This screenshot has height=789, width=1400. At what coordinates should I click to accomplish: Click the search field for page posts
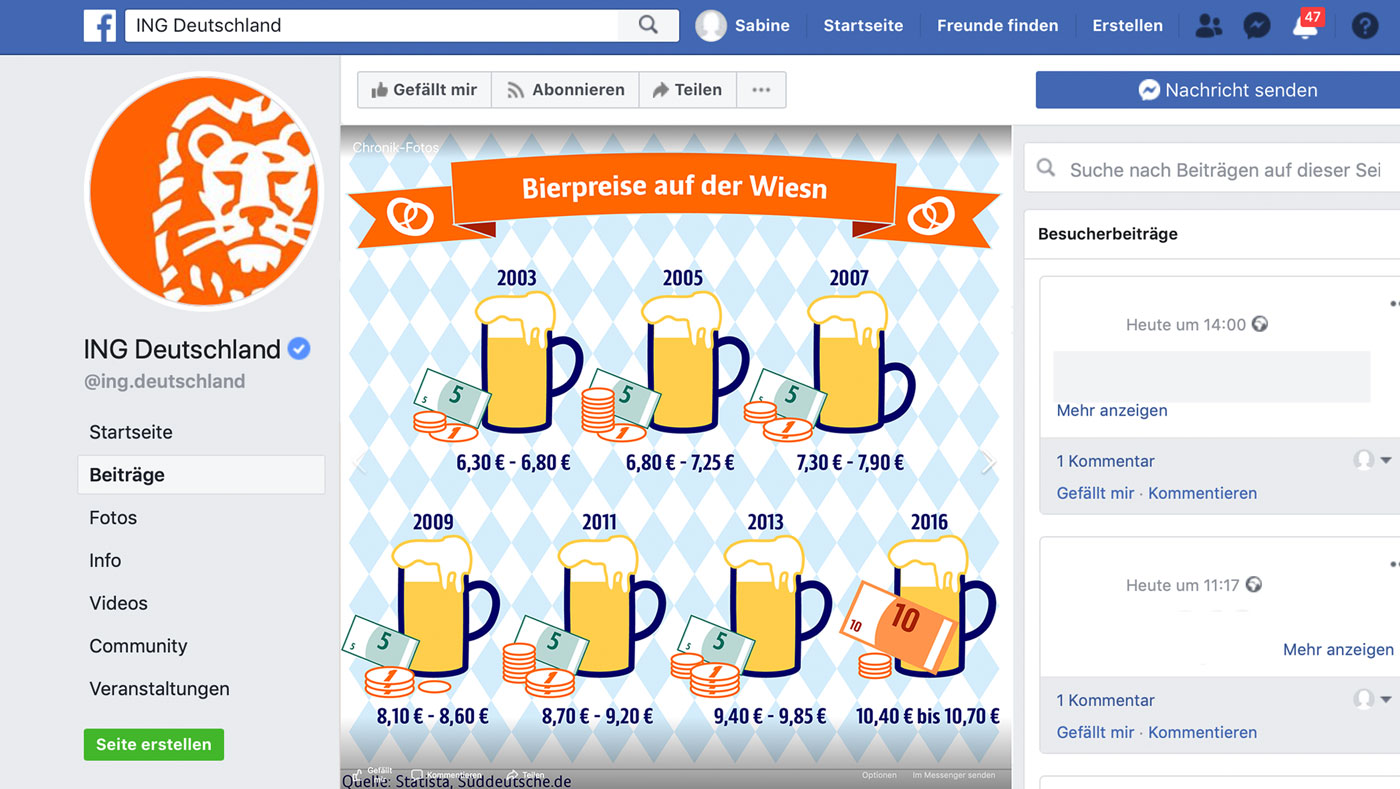tap(1224, 170)
